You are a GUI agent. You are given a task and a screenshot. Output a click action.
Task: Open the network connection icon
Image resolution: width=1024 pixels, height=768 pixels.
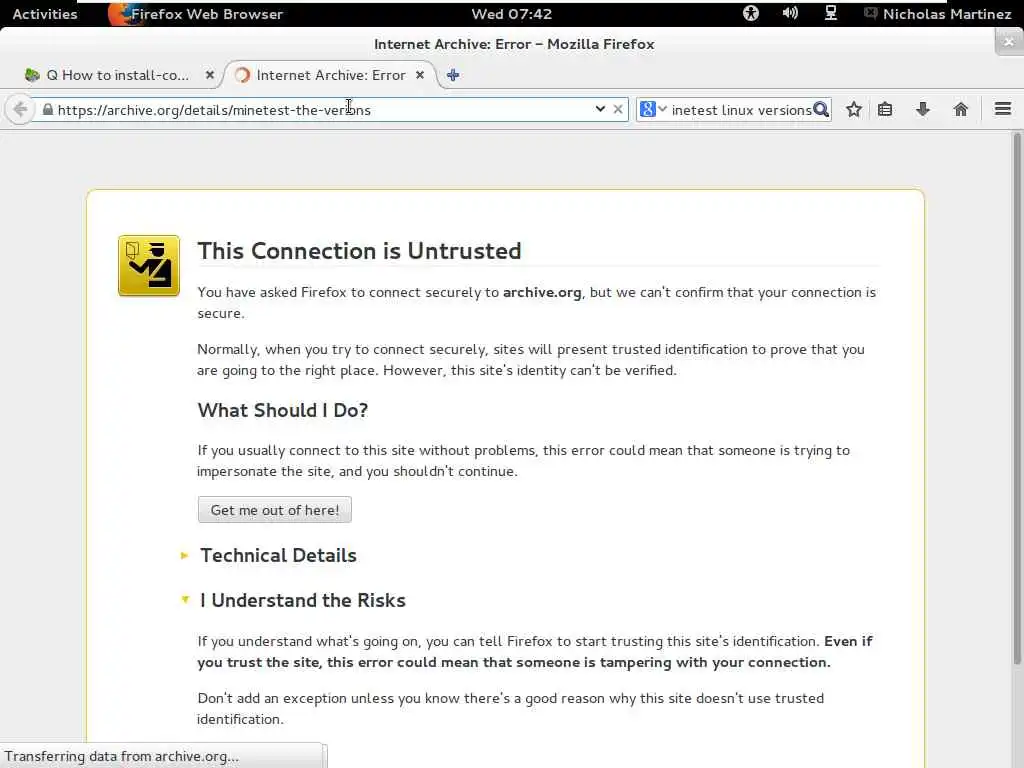click(x=830, y=13)
